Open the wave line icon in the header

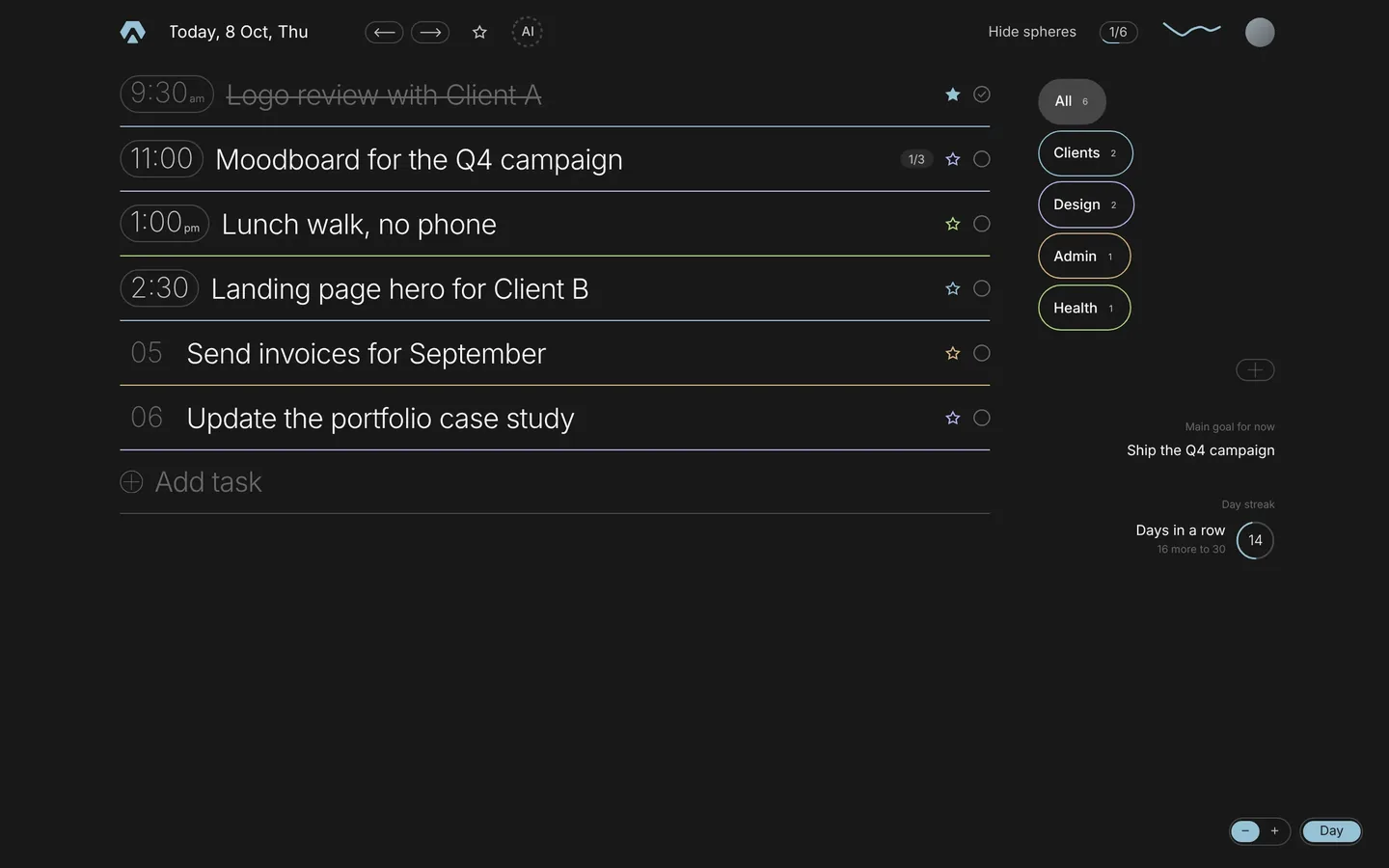(1192, 30)
